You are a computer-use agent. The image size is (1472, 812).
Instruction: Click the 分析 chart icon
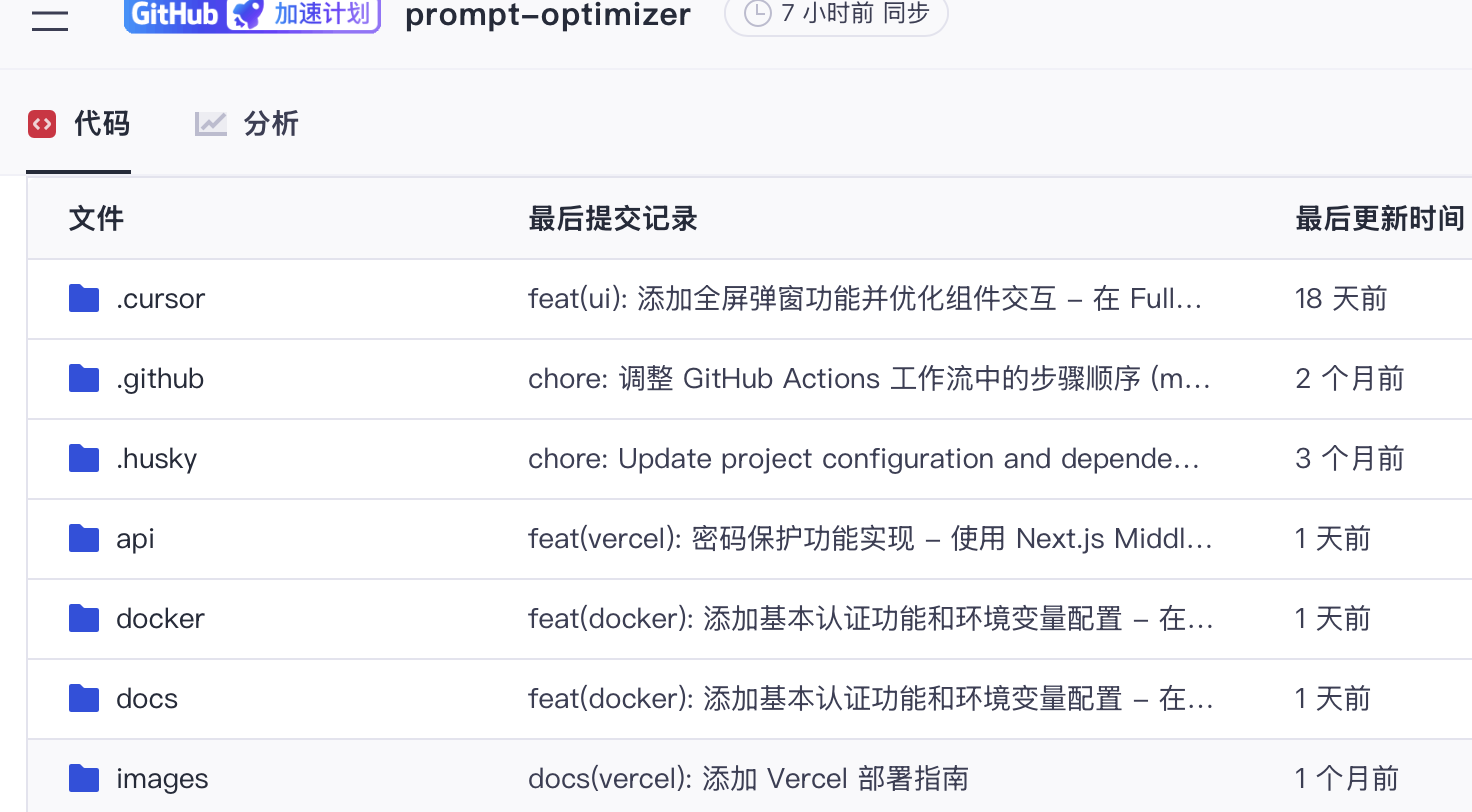pyautogui.click(x=209, y=123)
